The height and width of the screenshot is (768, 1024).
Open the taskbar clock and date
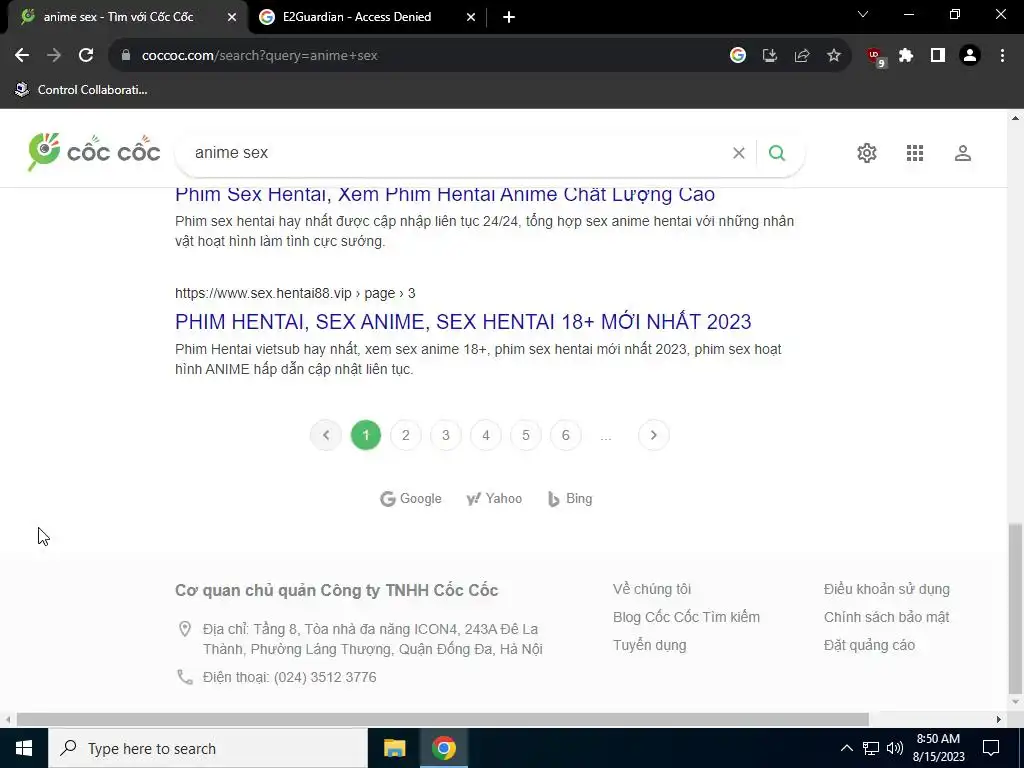pyautogui.click(x=938, y=748)
